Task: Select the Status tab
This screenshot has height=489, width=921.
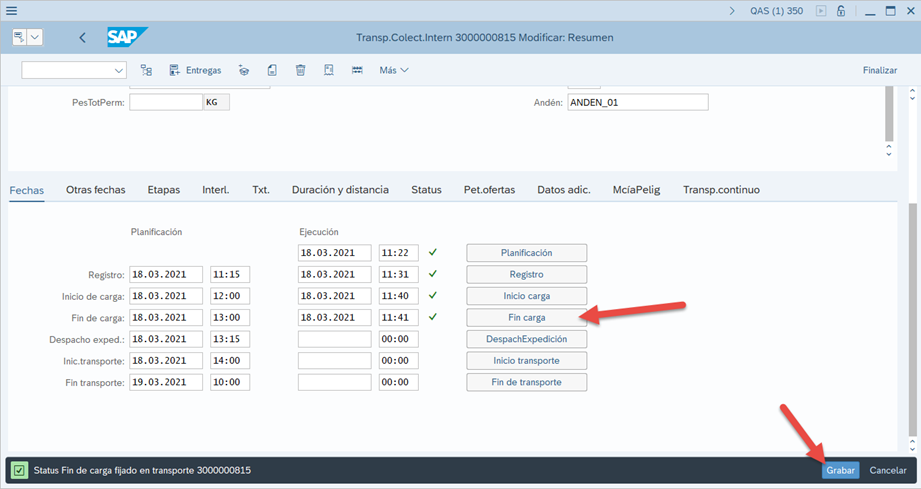Action: pyautogui.click(x=426, y=189)
